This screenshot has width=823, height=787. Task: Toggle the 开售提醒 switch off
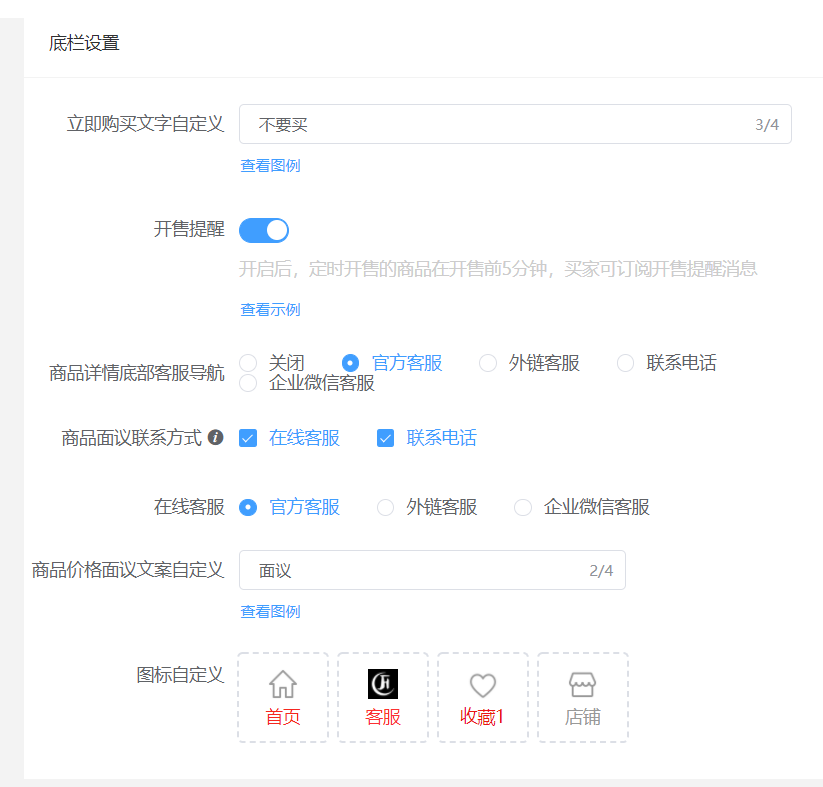(x=264, y=230)
